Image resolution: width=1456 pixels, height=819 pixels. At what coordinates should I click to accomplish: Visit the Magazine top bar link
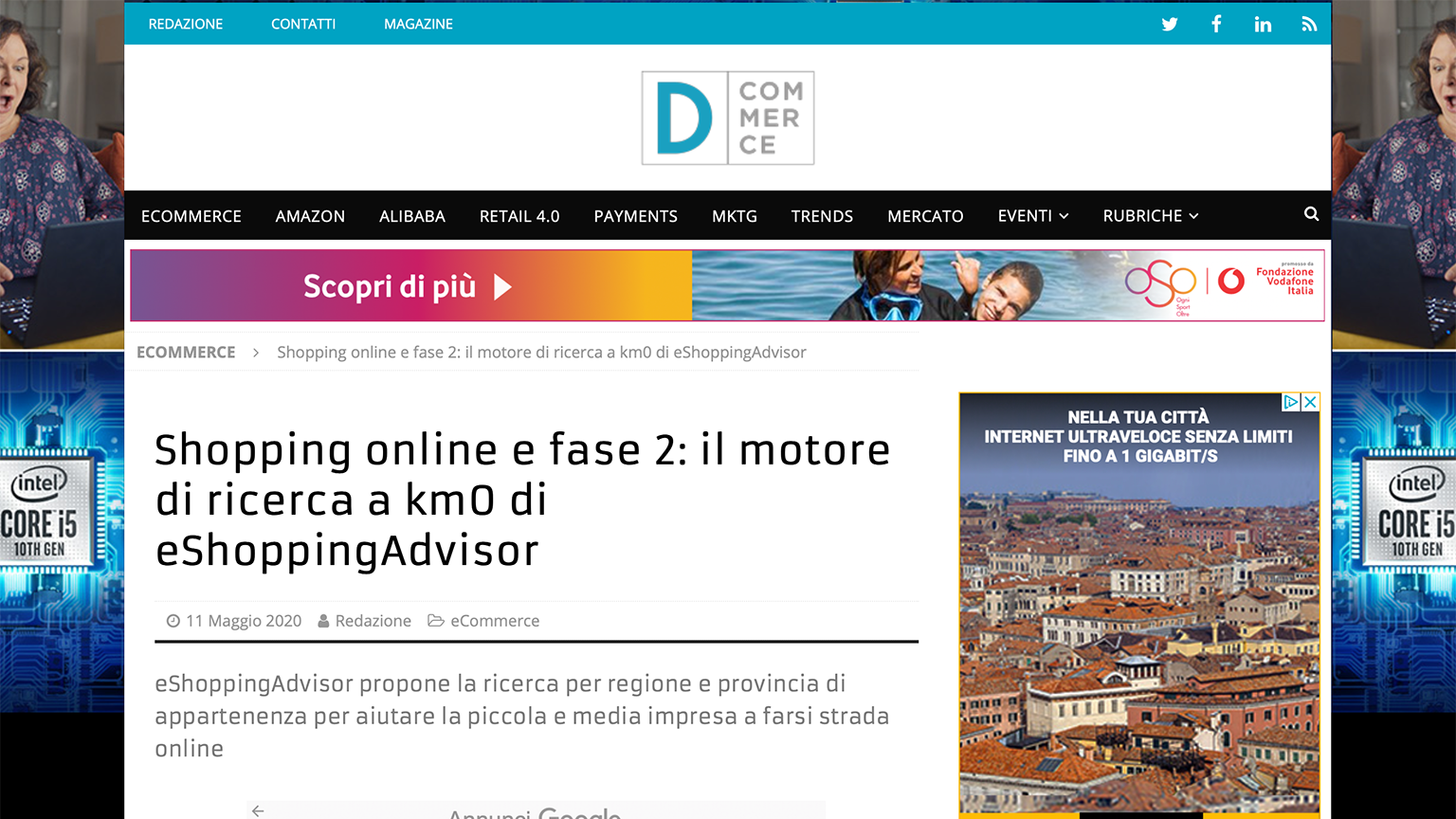pos(418,24)
